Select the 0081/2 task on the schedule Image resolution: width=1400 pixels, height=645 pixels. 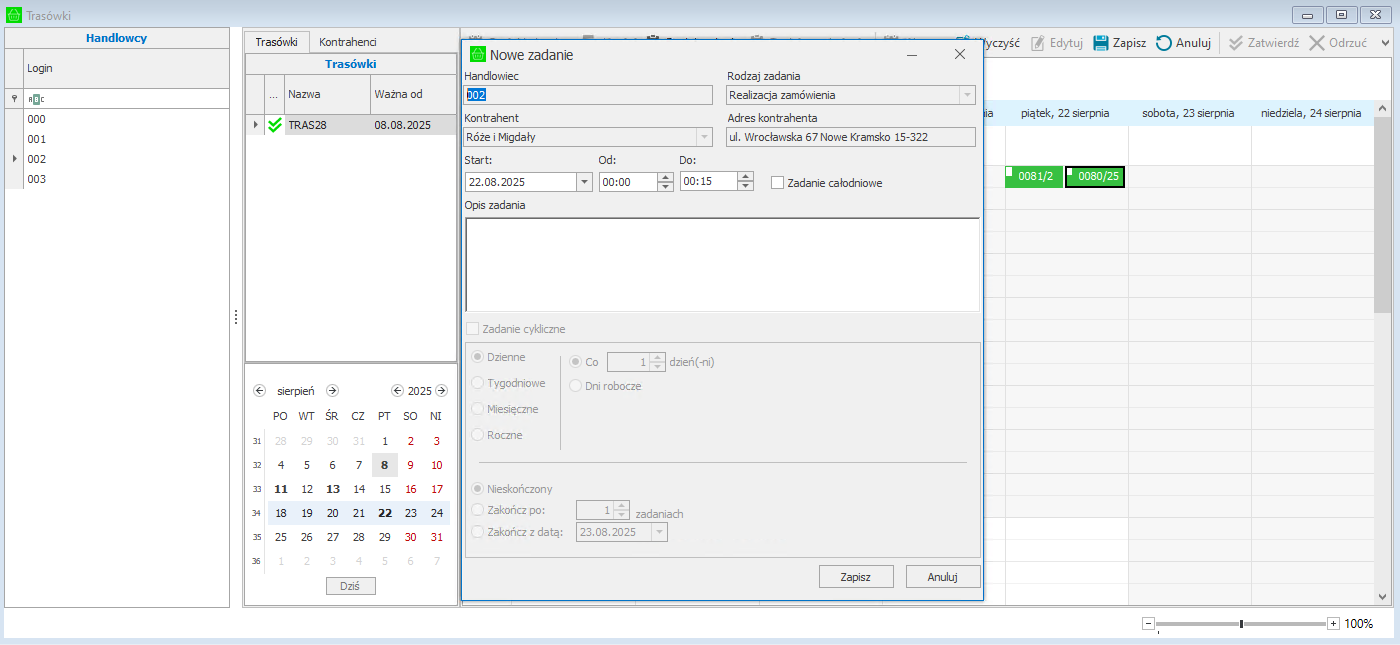[x=1035, y=177]
